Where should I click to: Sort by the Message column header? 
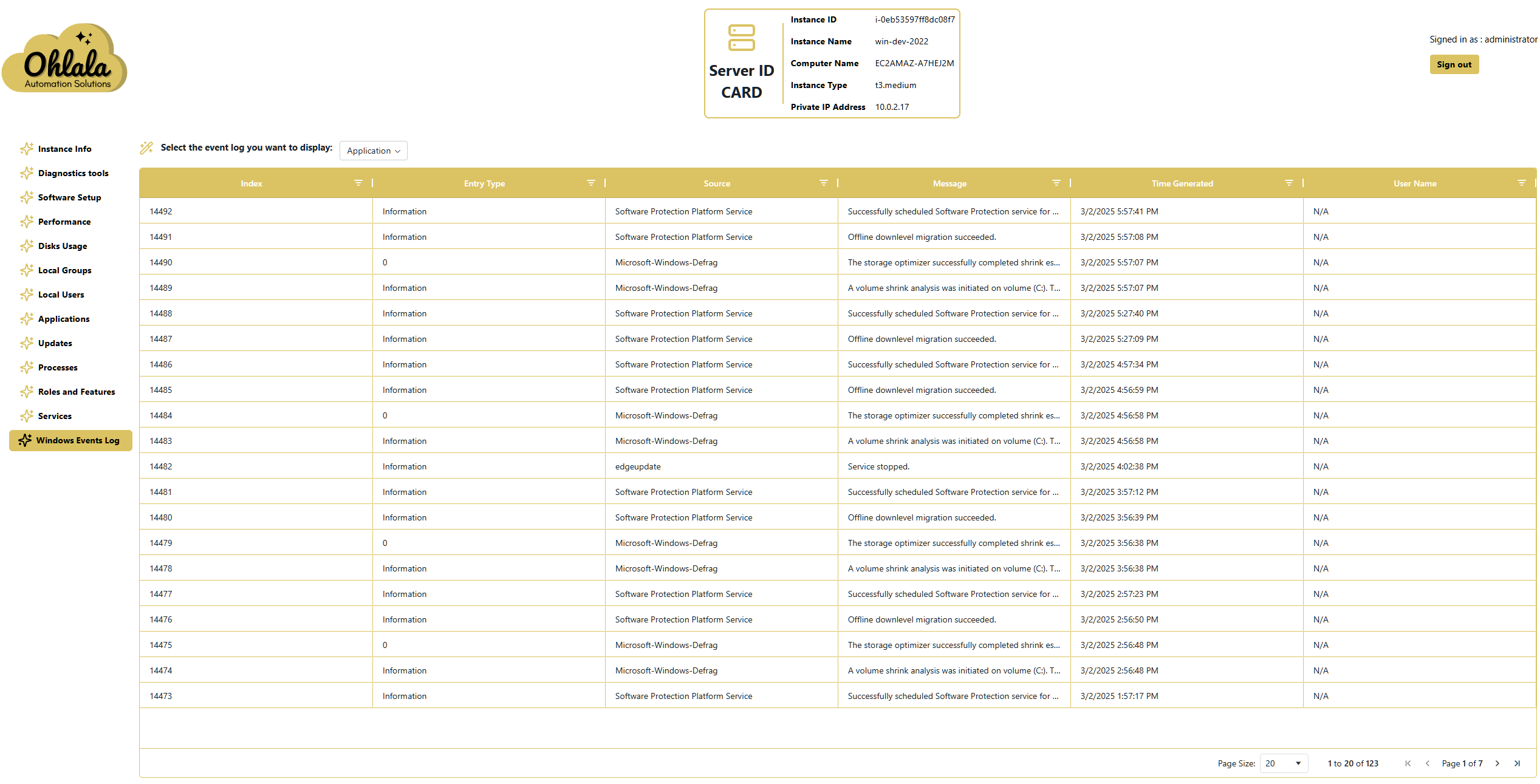[x=950, y=183]
